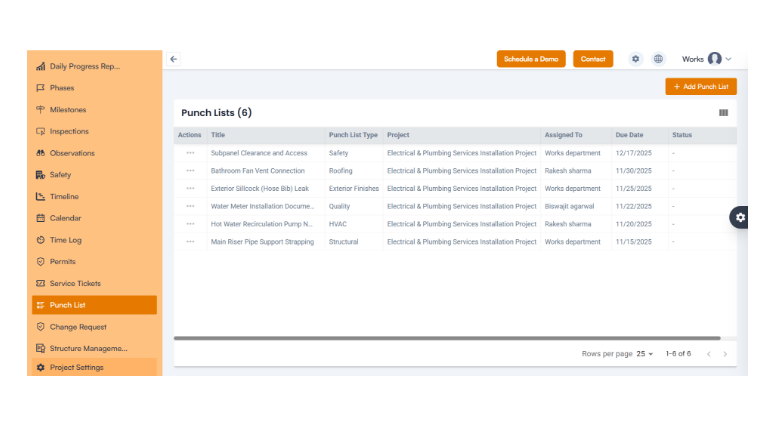Click the back arrow icon in header
The width and height of the screenshot is (775, 436).
[173, 59]
